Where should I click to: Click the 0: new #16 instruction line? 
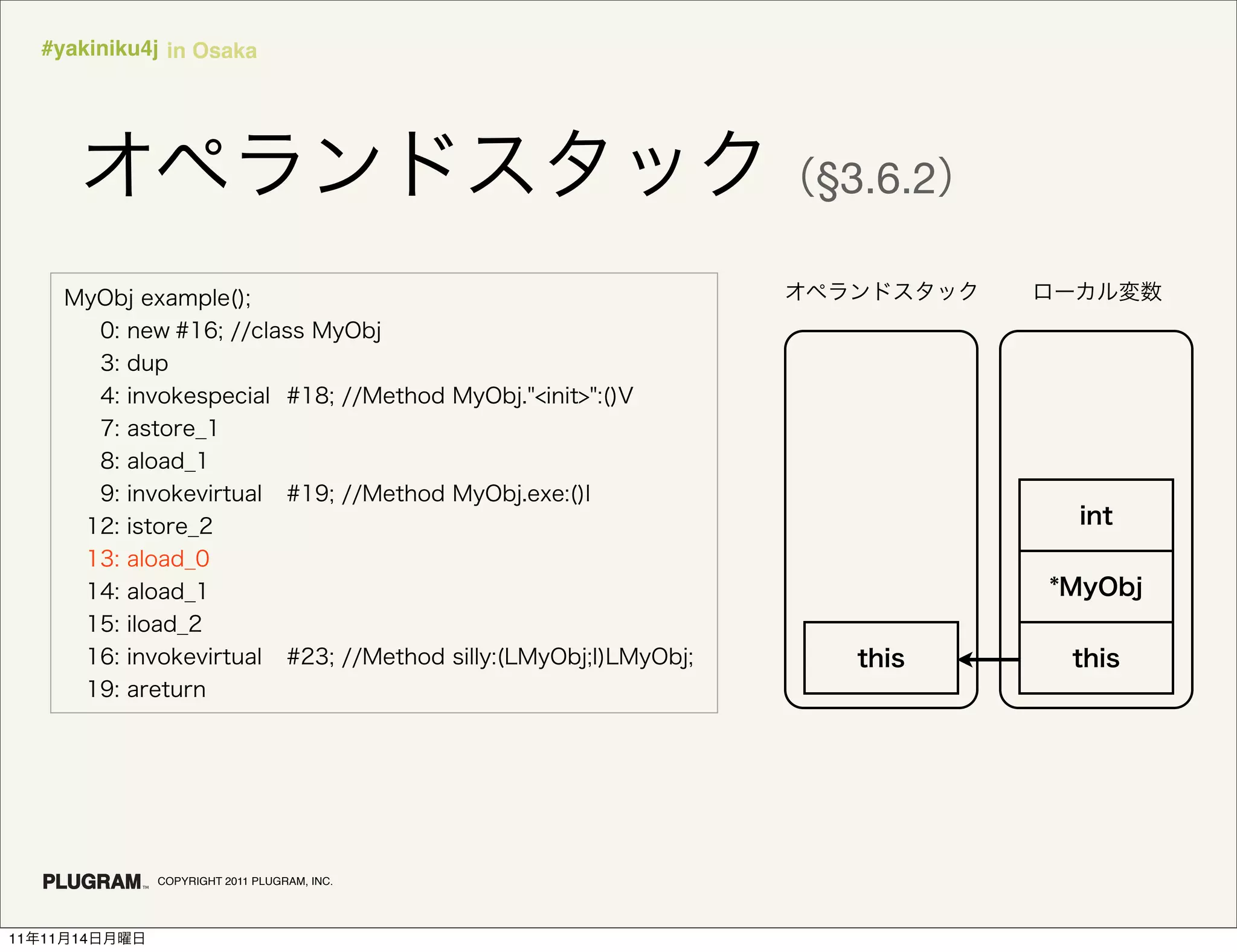(240, 330)
